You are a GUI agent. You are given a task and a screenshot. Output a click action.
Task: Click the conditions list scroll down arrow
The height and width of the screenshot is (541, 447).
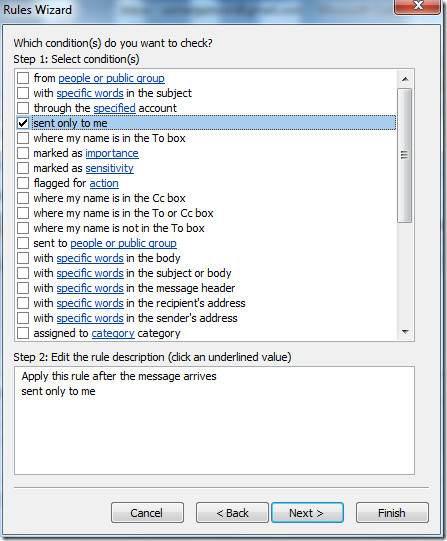click(405, 332)
